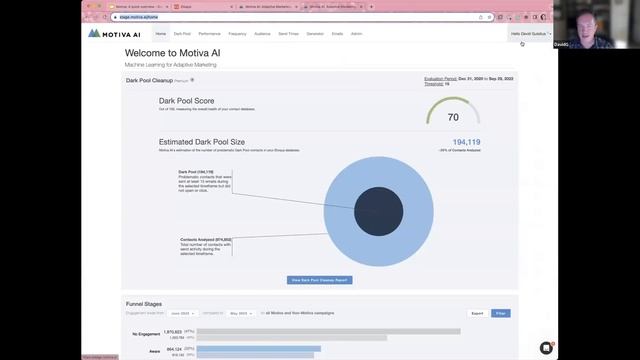Screen dimensions: 640x360
Task: Click the bookmark star in the address bar
Action: click(489, 17)
